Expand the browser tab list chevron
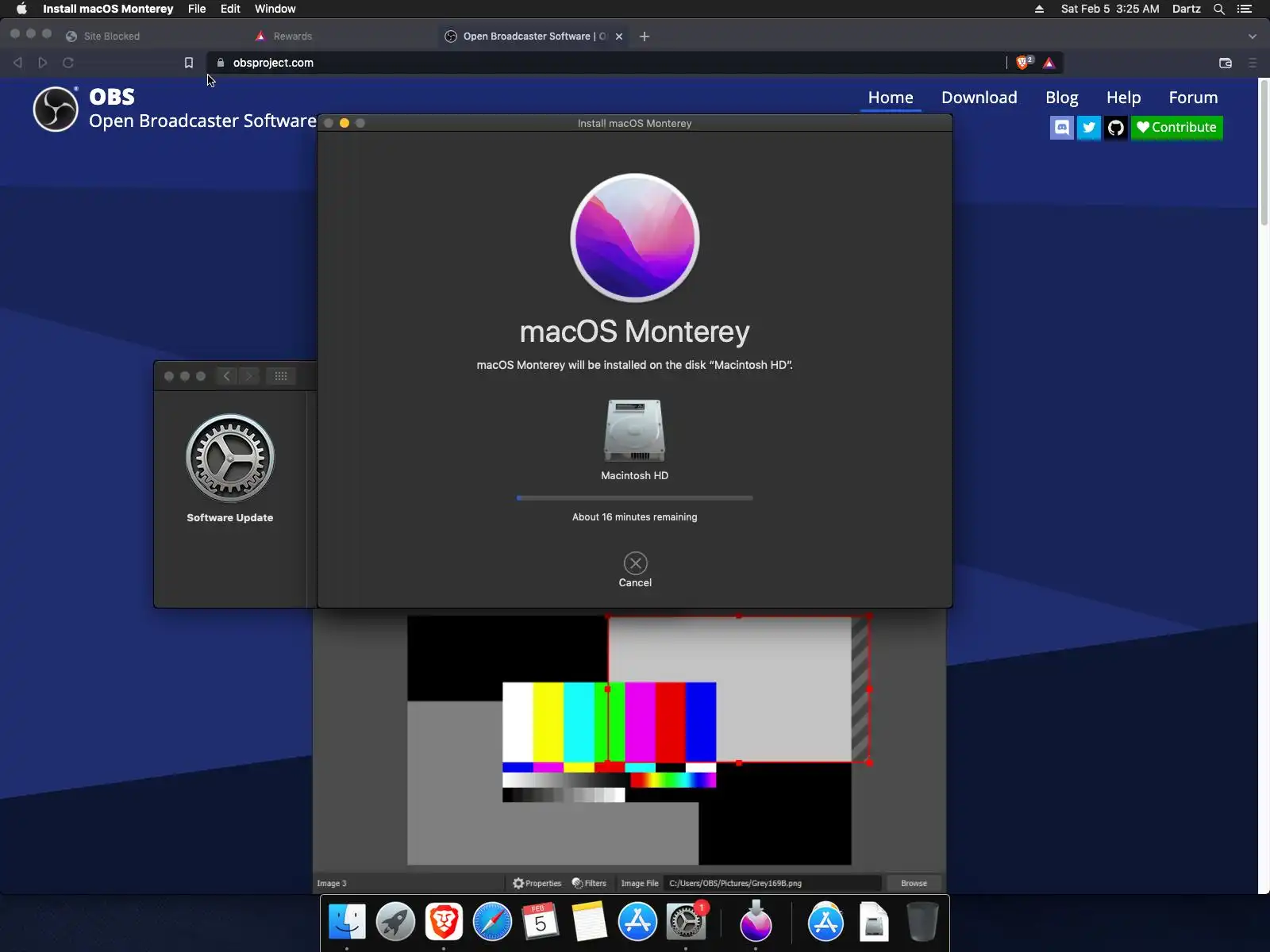Screen dimensions: 1270x952 pos(1253,36)
